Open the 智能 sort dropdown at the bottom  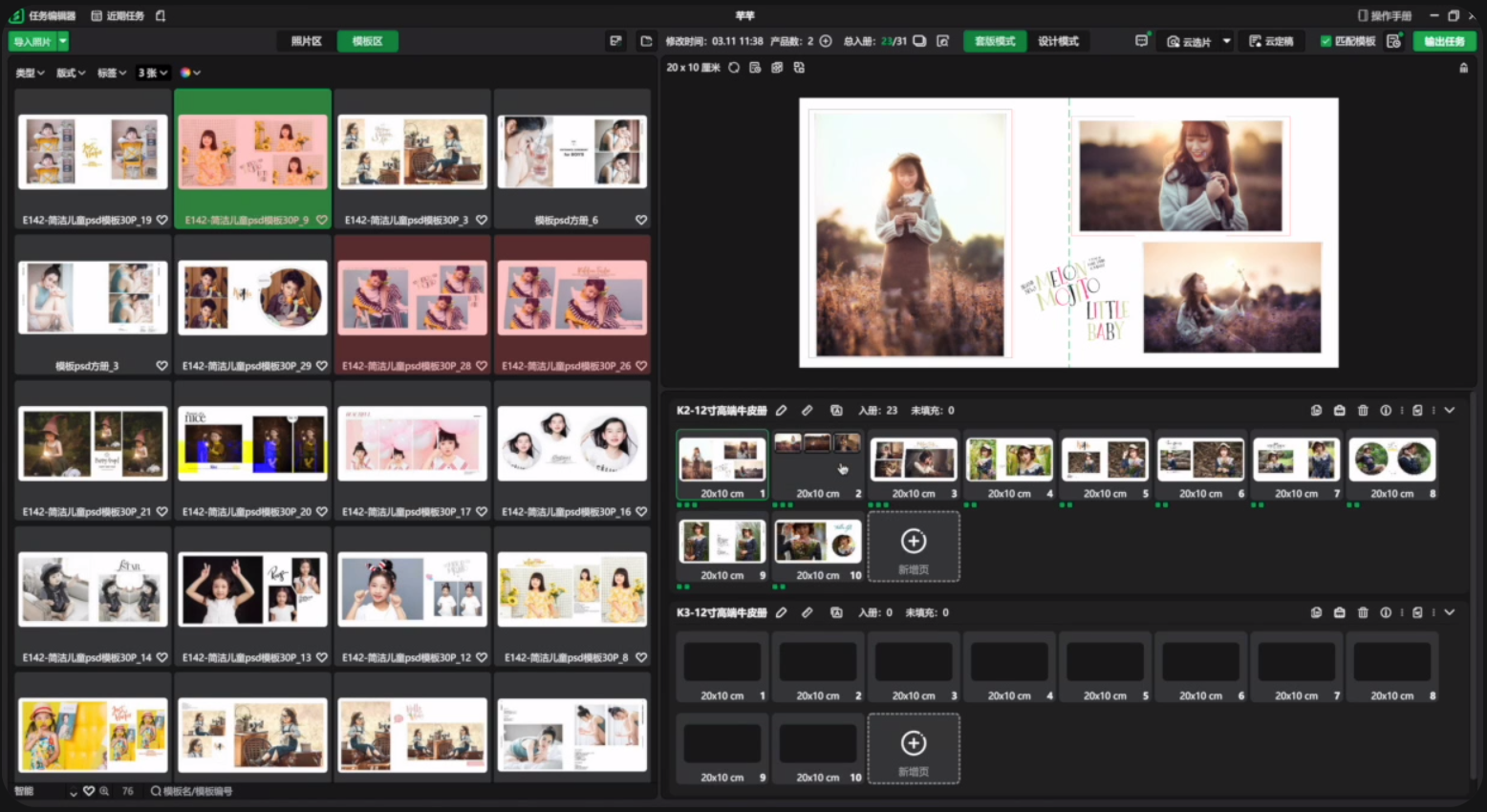click(x=45, y=791)
